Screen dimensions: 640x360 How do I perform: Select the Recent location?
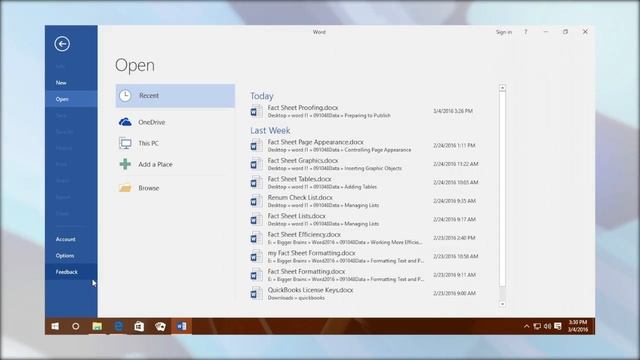pyautogui.click(x=175, y=96)
